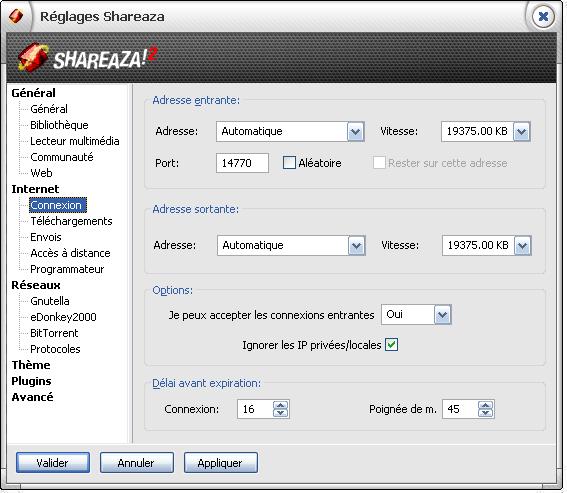Click the Appliquer button
Image resolution: width=567 pixels, height=493 pixels.
[x=221, y=462]
